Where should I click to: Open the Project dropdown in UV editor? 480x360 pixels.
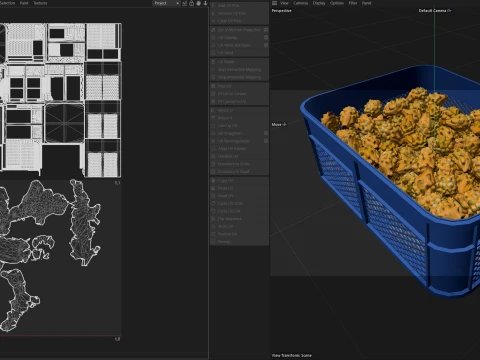(x=166, y=3)
